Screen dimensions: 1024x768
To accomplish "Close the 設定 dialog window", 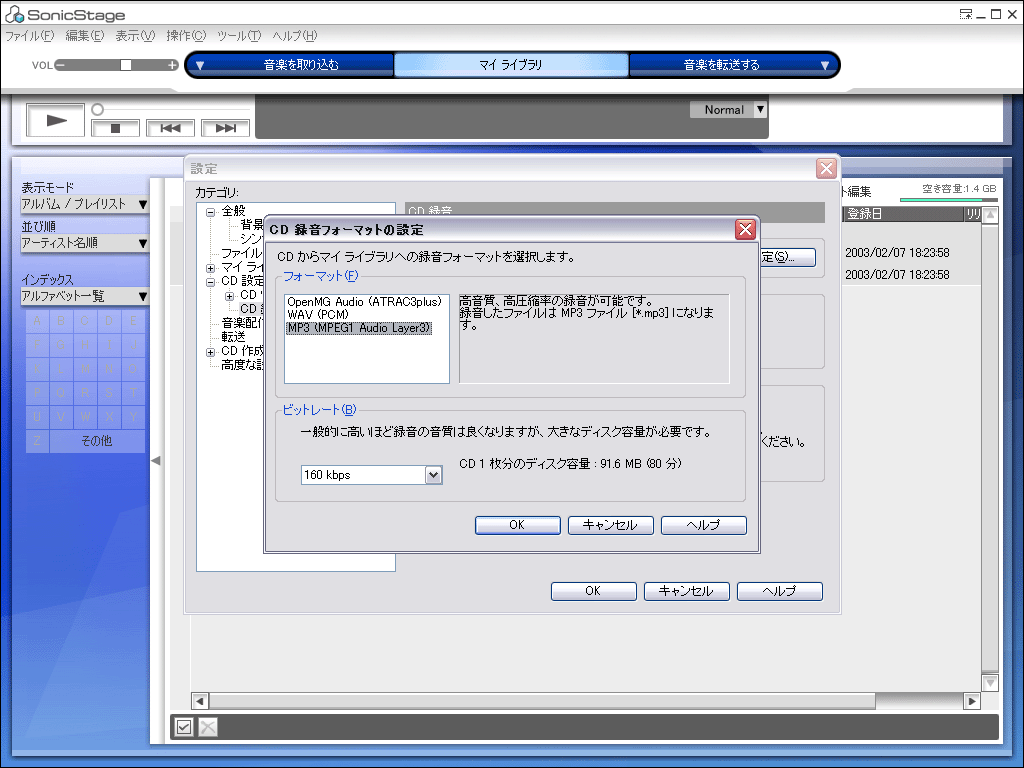I will point(827,168).
